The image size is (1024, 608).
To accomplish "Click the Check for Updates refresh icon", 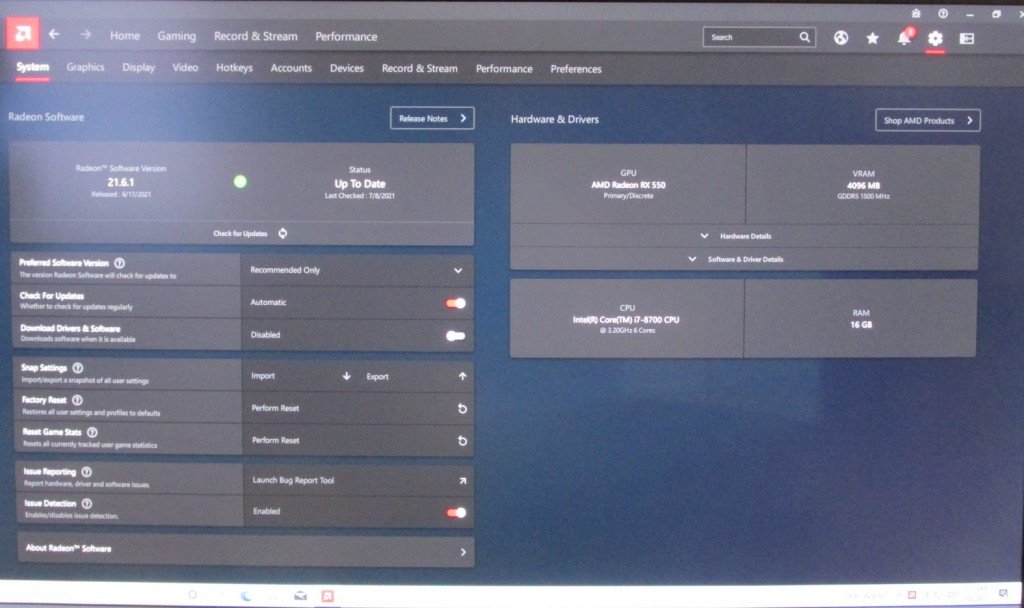I will (x=283, y=233).
